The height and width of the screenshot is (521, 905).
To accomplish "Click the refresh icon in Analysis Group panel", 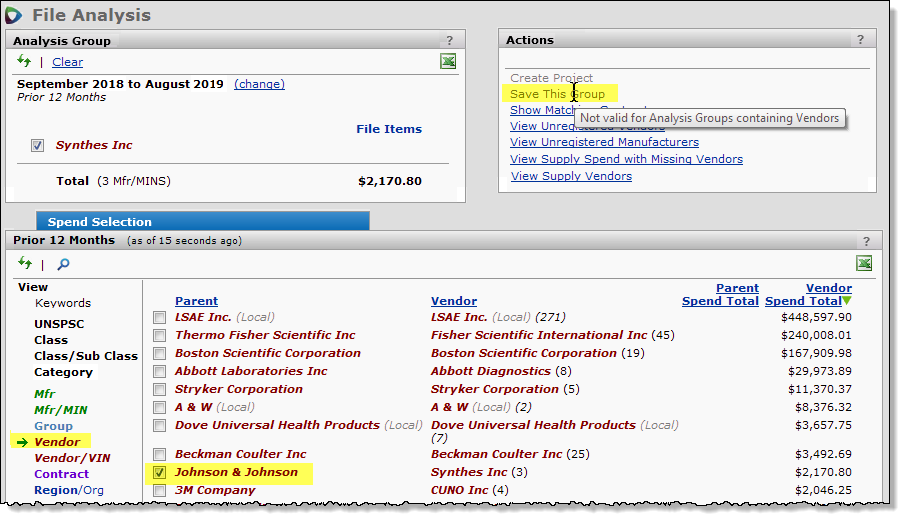I will coord(24,62).
